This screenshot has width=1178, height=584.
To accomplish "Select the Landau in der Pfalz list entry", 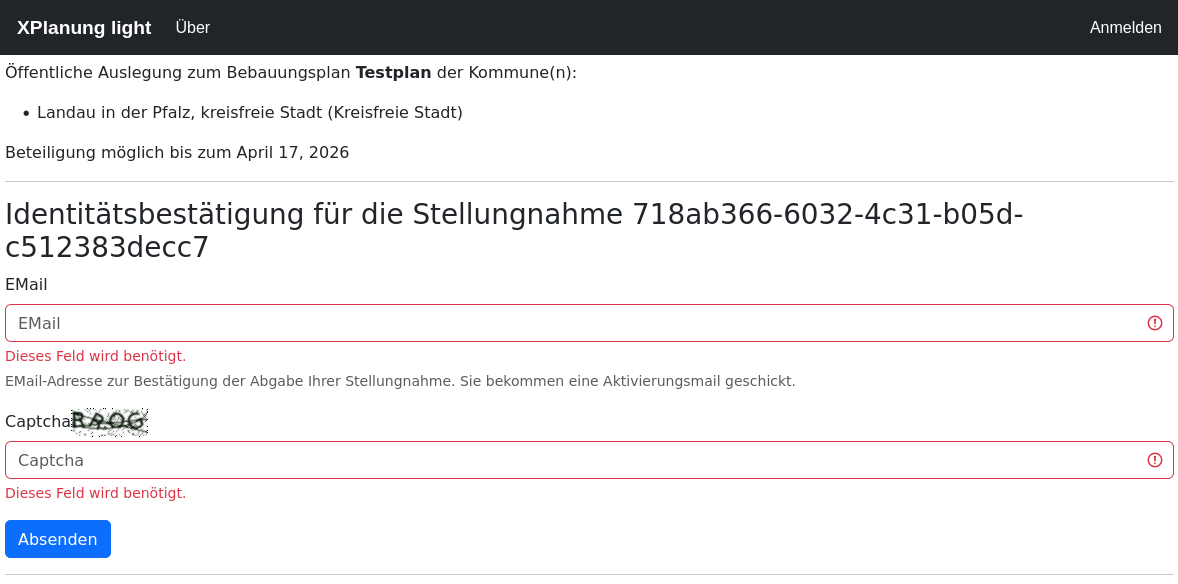I will click(248, 112).
